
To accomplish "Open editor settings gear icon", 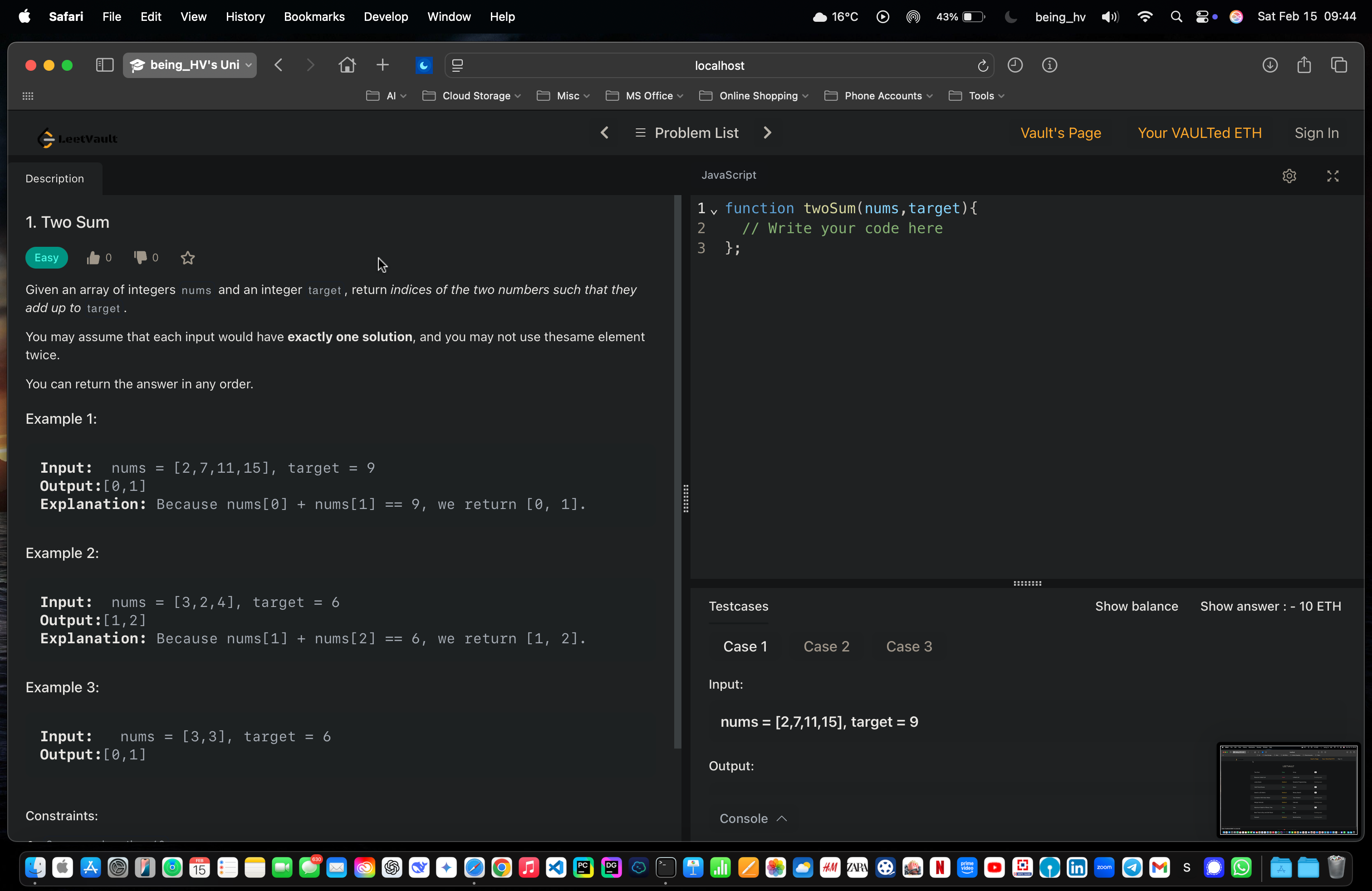I will coord(1289,176).
